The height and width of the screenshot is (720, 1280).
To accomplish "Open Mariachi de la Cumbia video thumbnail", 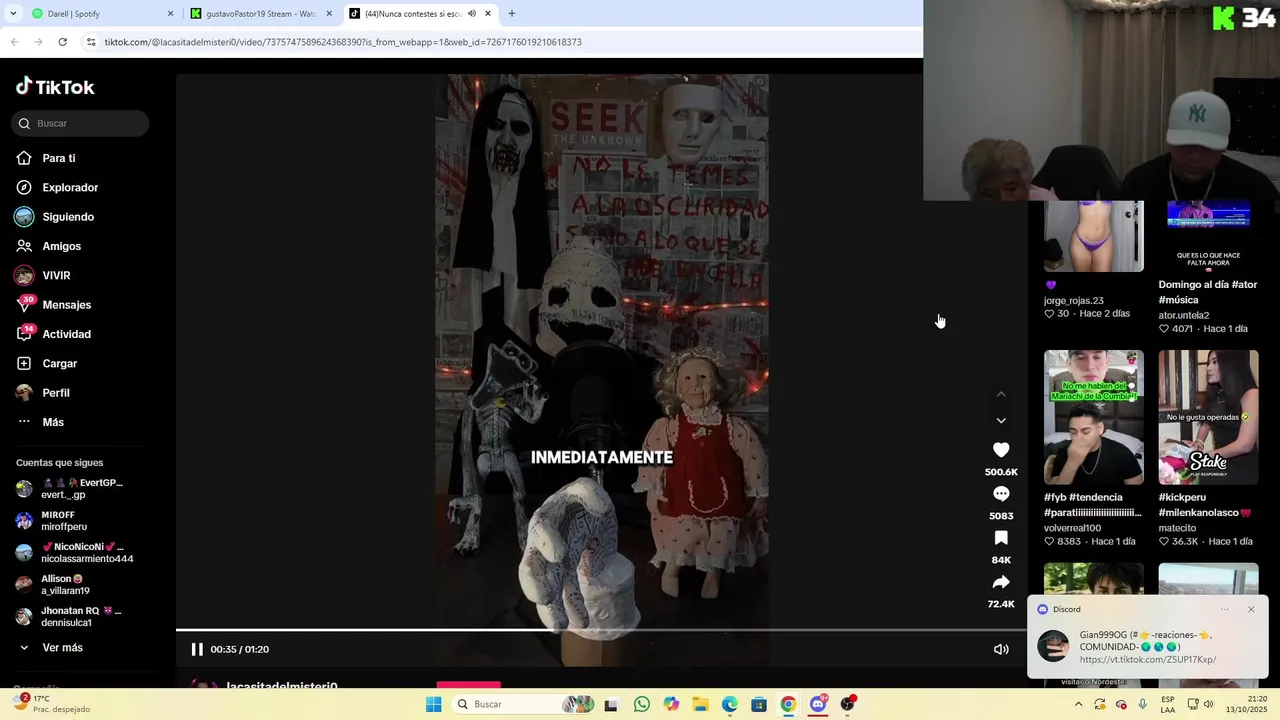I will point(1094,417).
